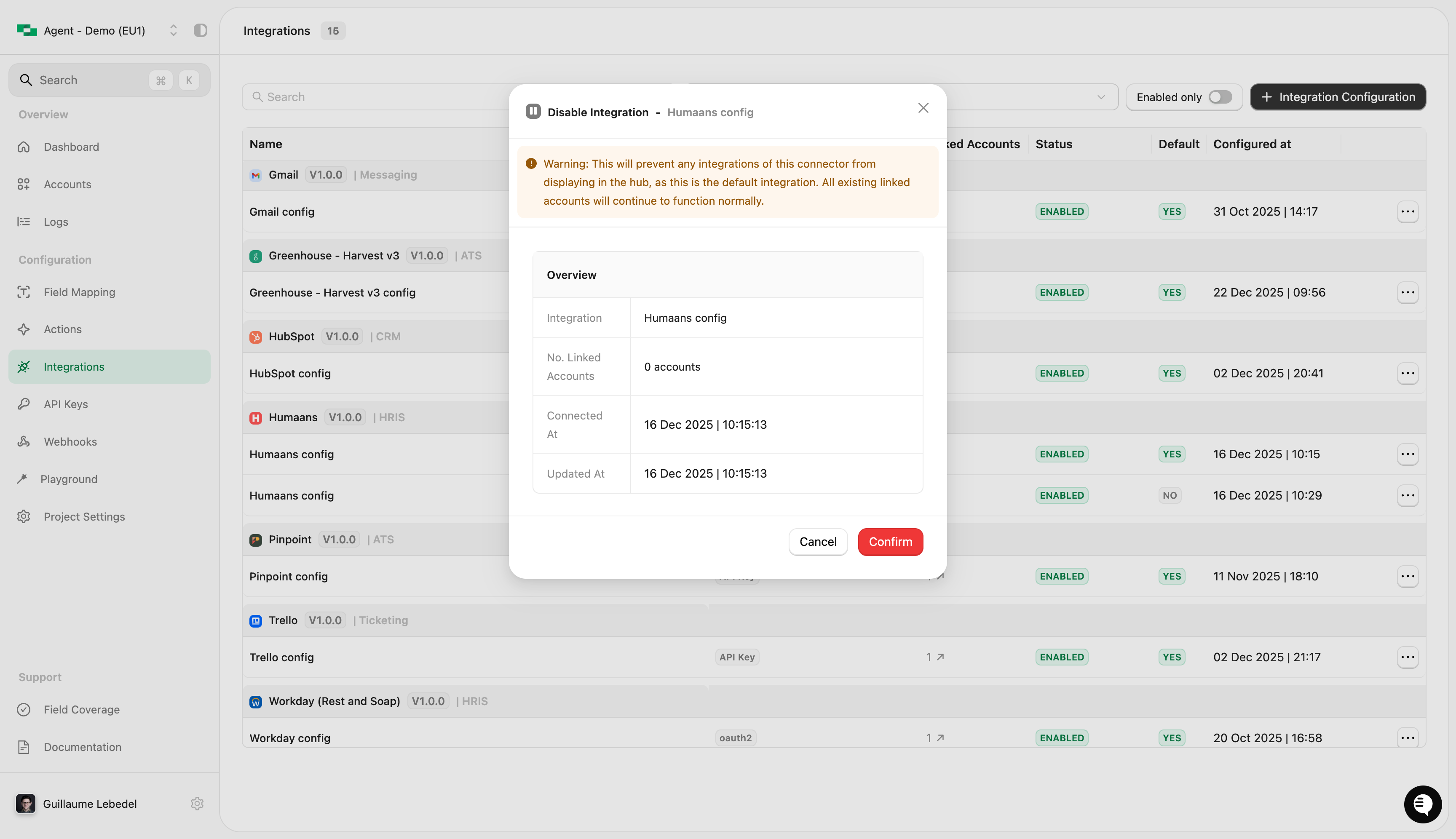This screenshot has width=1456, height=839.
Task: Expand the filter dropdown chevron
Action: tap(1101, 97)
